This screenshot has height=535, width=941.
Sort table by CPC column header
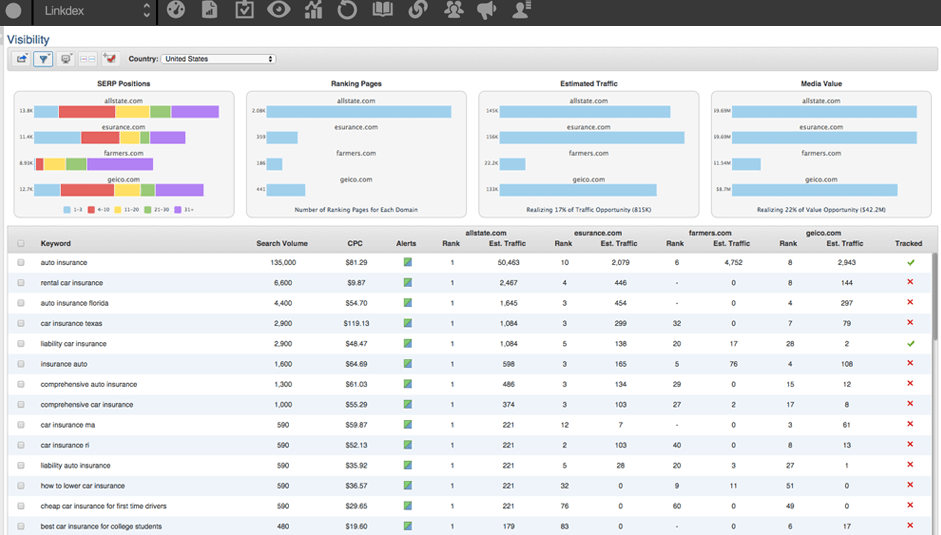355,243
